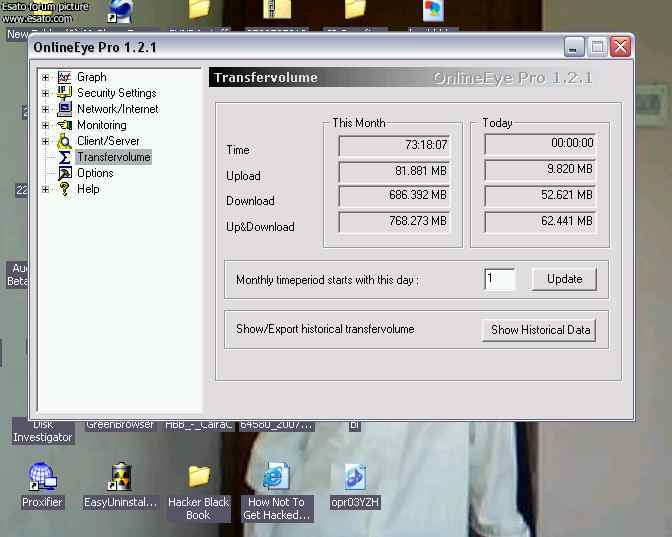Click This Month download value 686.392 MB
This screenshot has height=537, width=672.
tap(394, 196)
